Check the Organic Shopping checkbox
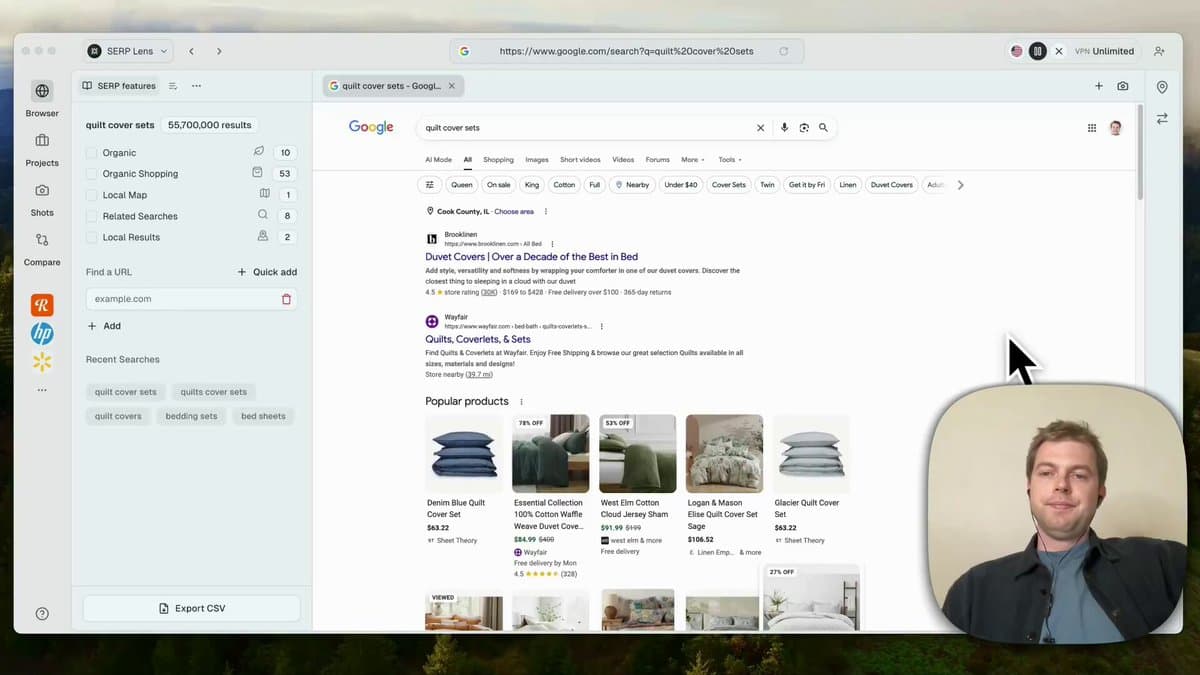Image resolution: width=1200 pixels, height=675 pixels. (x=92, y=174)
